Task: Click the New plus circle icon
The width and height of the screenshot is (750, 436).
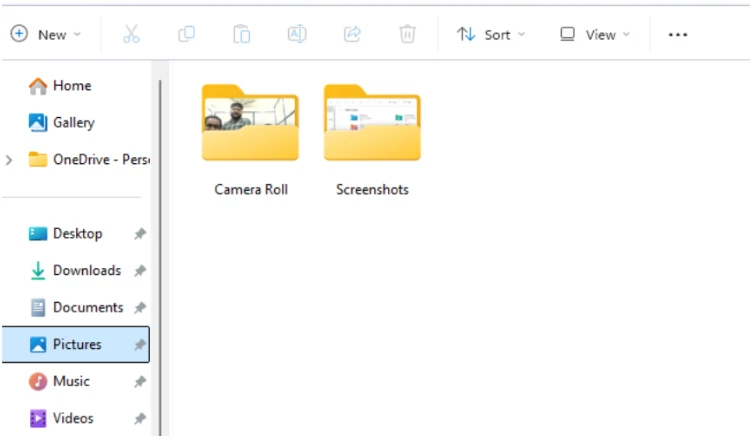Action: click(19, 34)
